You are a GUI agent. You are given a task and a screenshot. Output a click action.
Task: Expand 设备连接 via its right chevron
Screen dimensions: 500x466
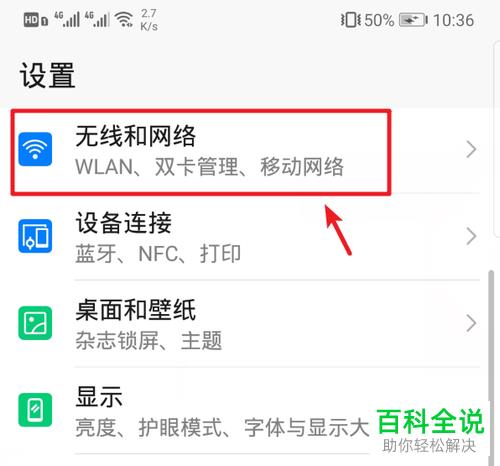coord(471,236)
